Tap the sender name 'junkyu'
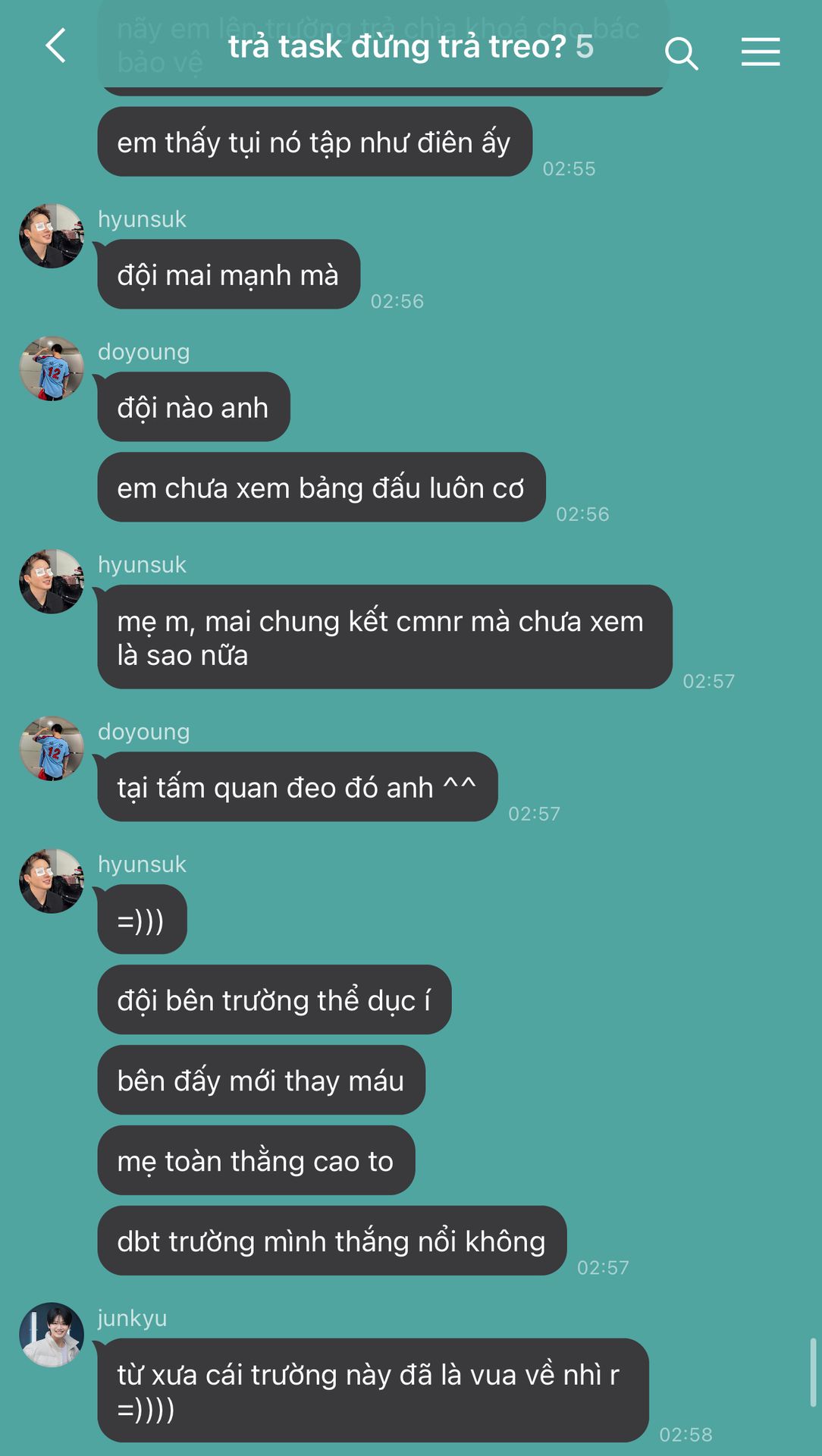Image resolution: width=822 pixels, height=1456 pixels. 133,1318
